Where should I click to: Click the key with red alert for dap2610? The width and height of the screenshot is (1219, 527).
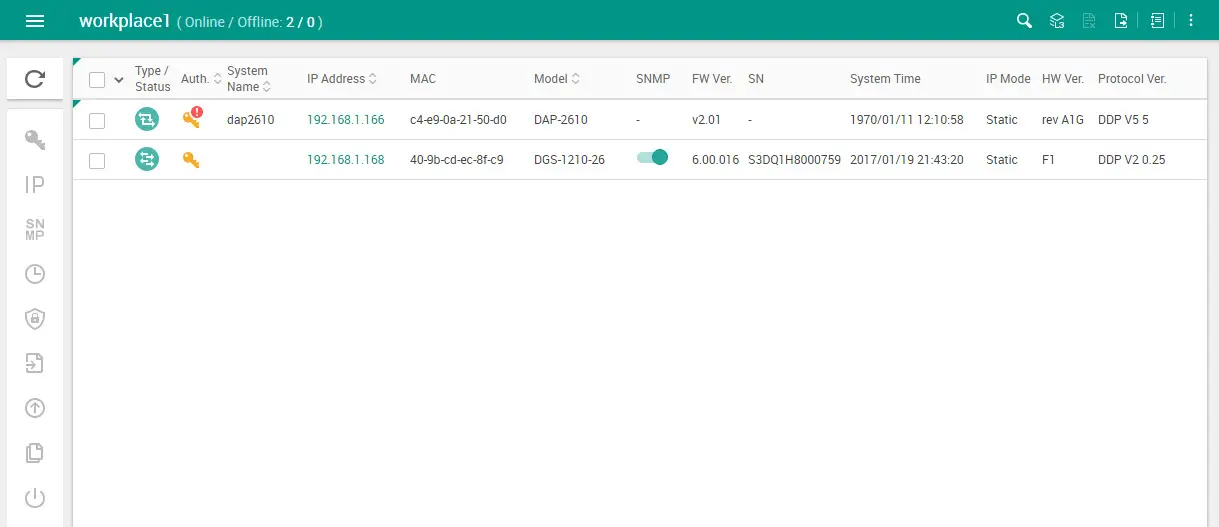pos(192,118)
